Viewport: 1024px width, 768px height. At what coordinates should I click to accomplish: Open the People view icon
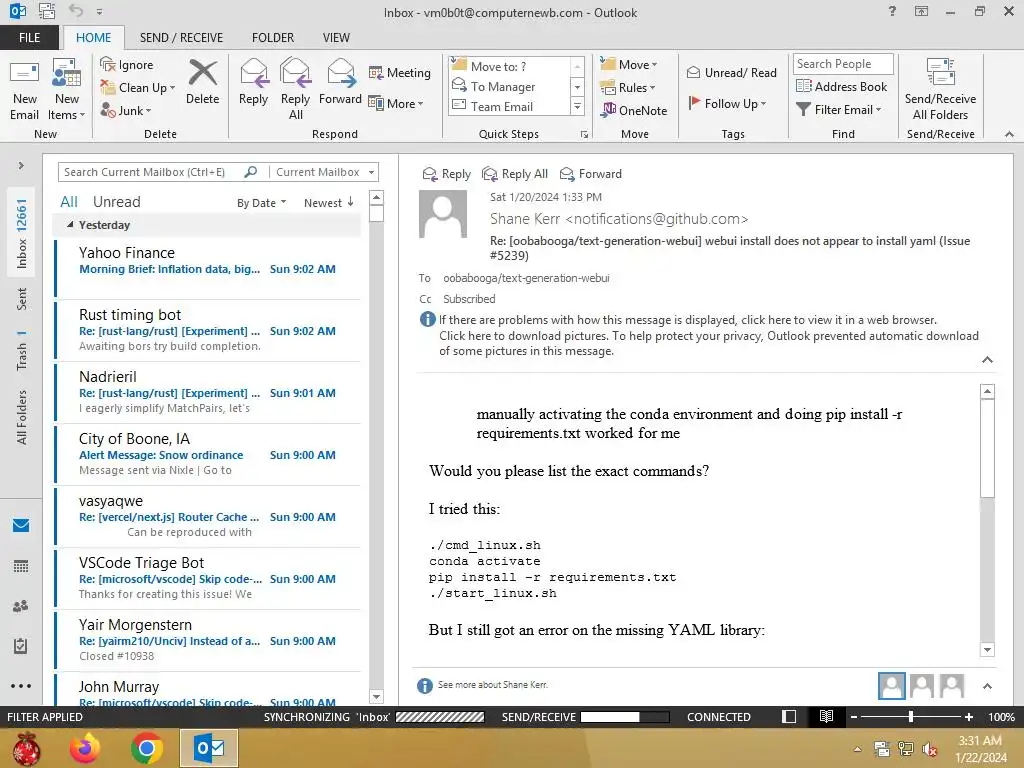point(21,606)
